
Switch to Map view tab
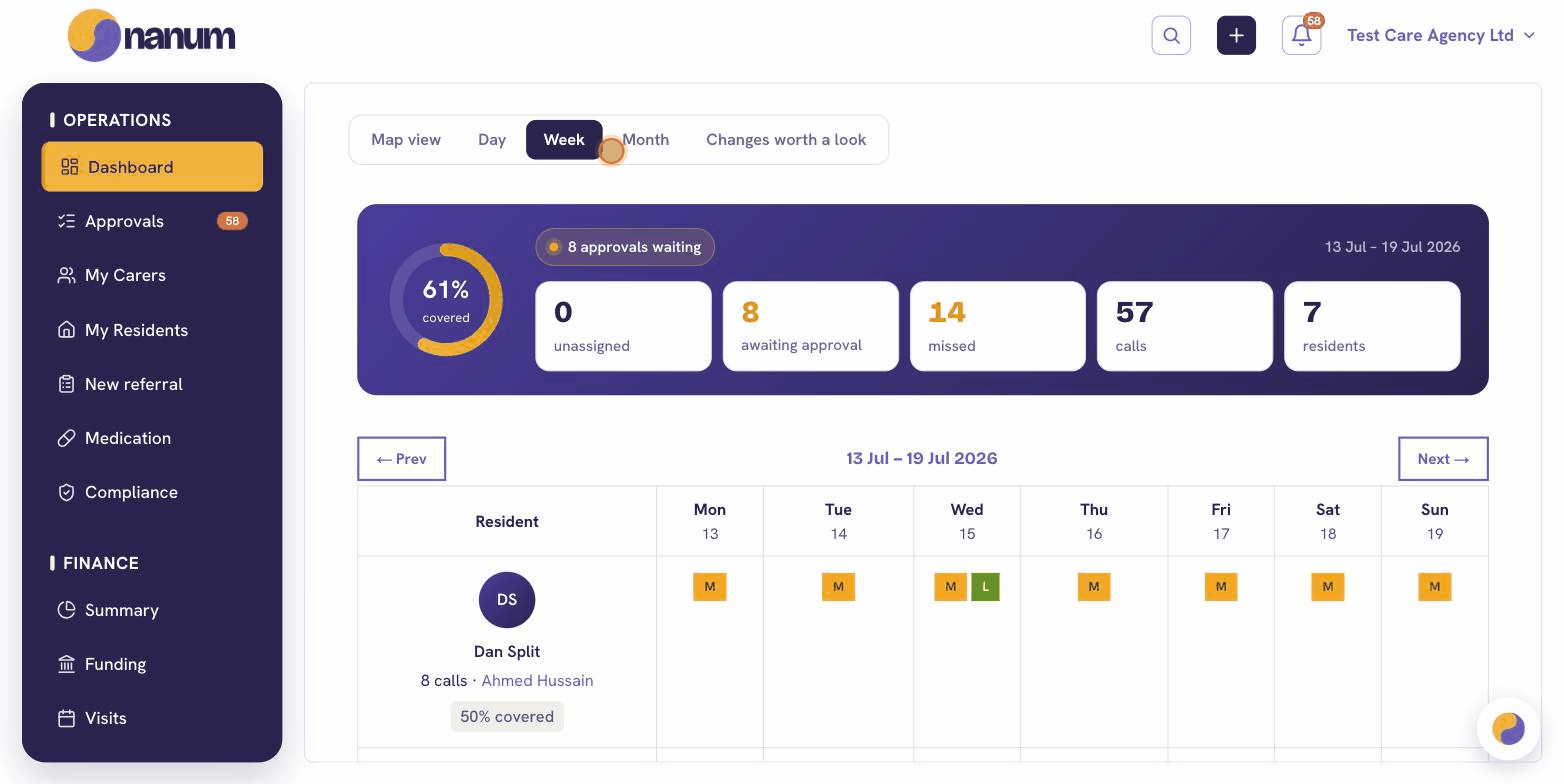(406, 140)
